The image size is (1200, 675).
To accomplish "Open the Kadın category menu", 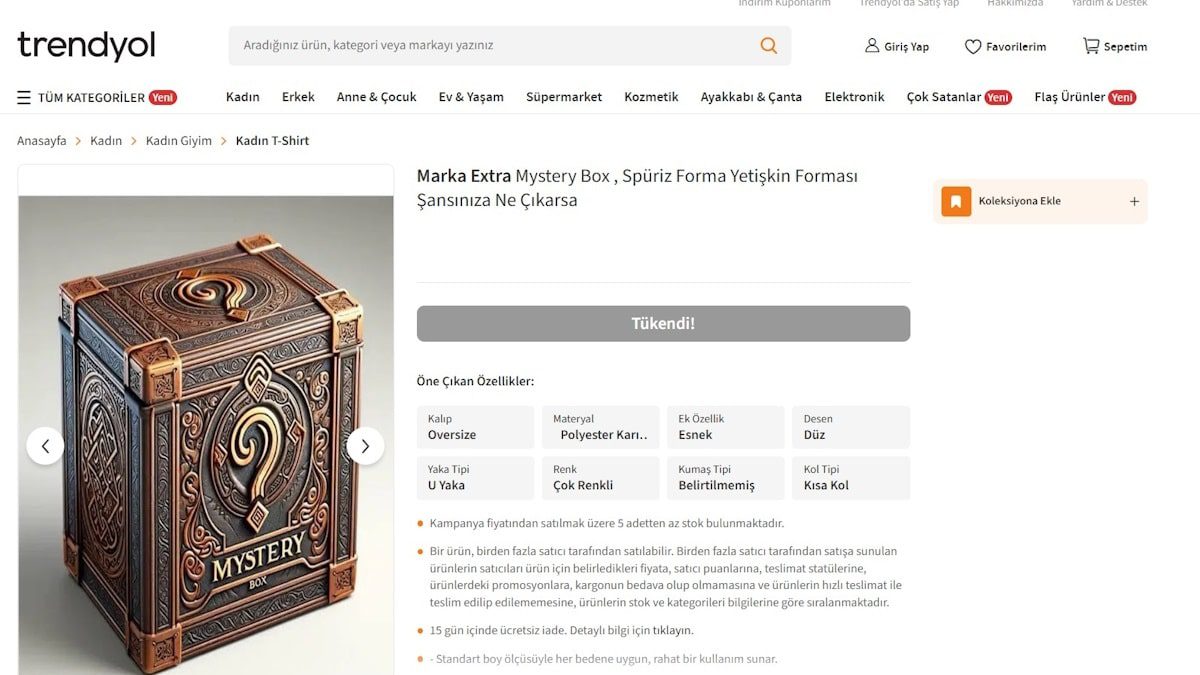I will (x=243, y=97).
